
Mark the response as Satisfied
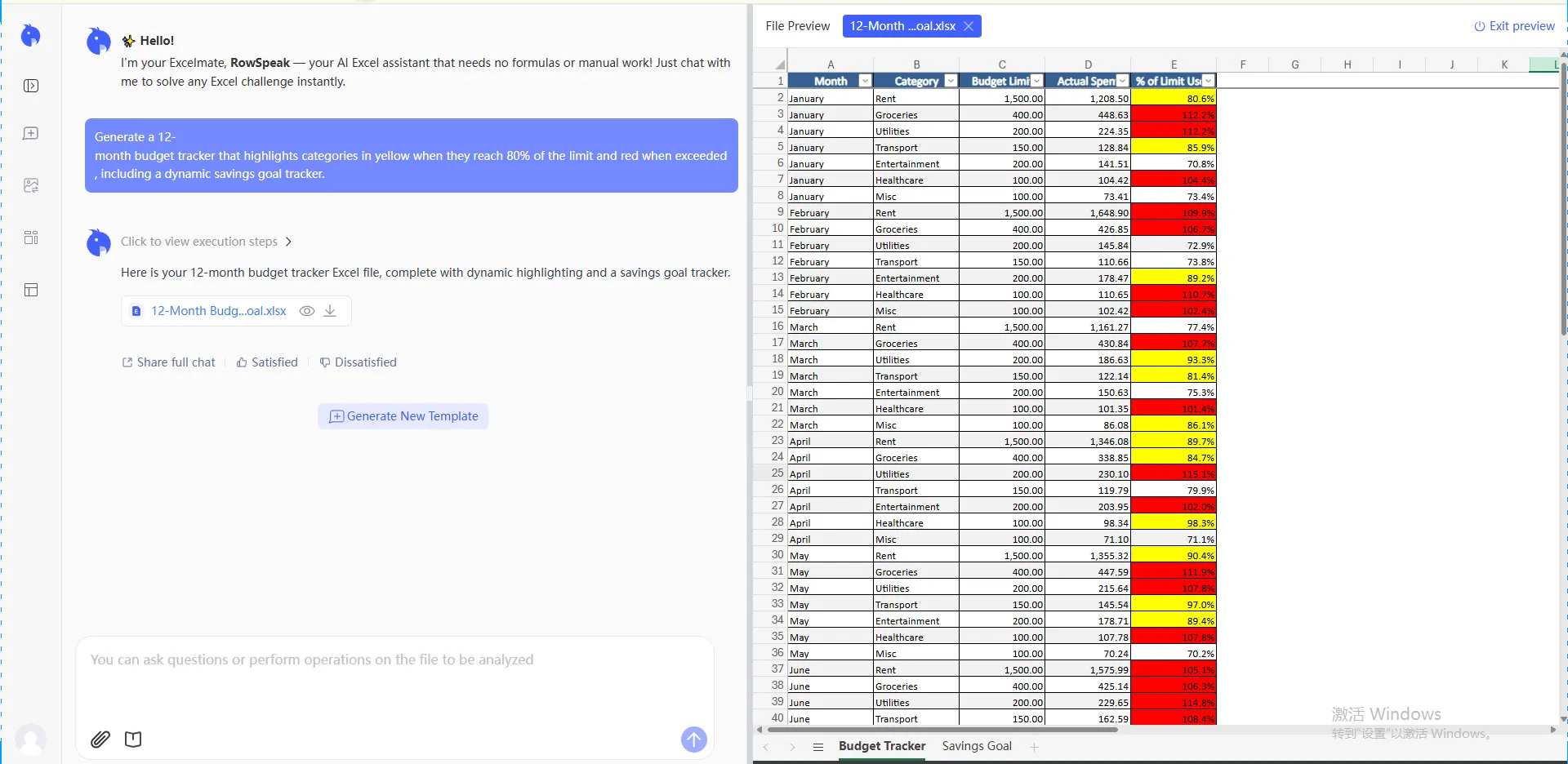(x=266, y=362)
